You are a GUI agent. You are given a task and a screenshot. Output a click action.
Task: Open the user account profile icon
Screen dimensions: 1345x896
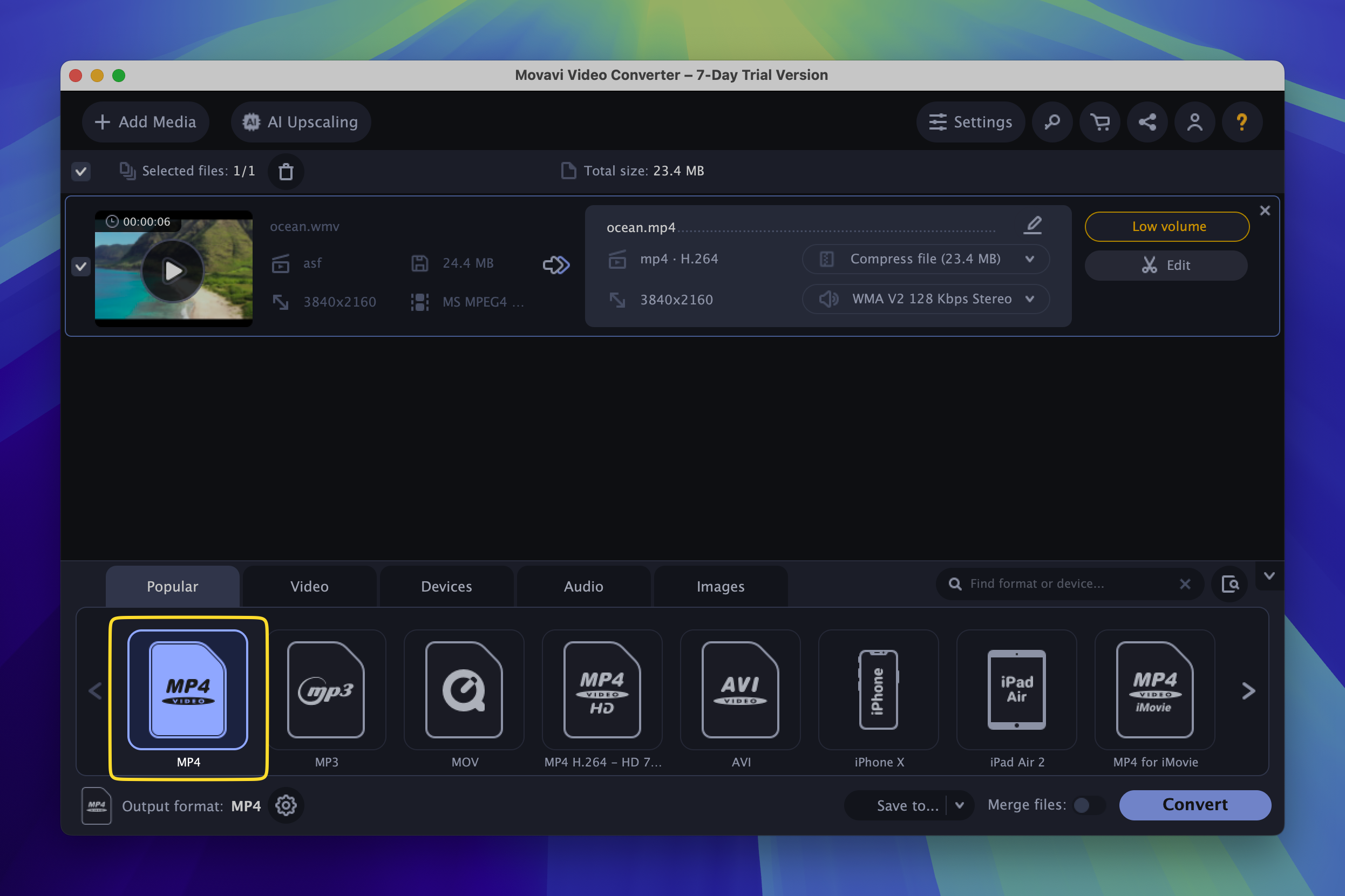tap(1194, 121)
